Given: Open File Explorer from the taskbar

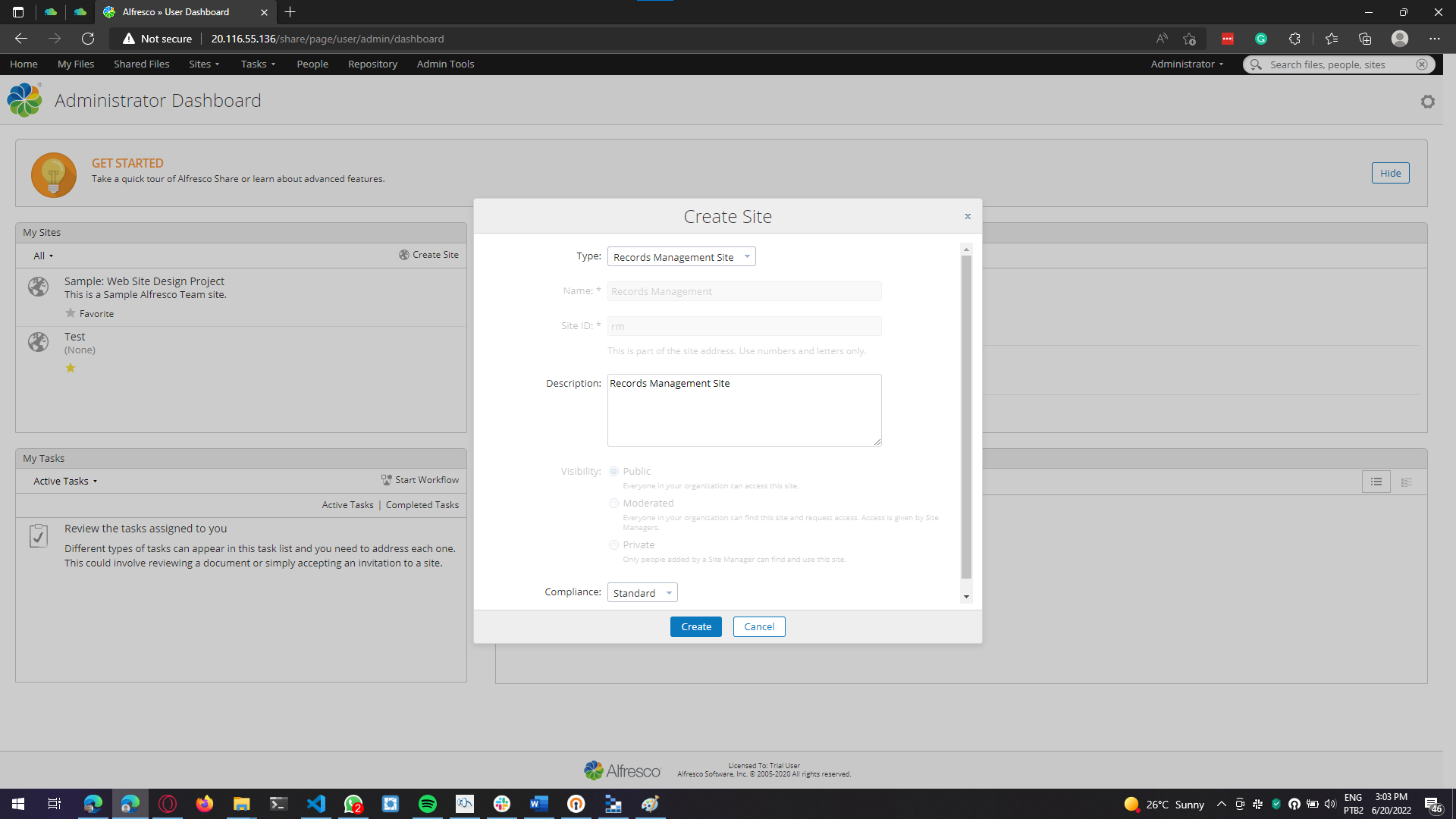Looking at the screenshot, I should point(242,804).
